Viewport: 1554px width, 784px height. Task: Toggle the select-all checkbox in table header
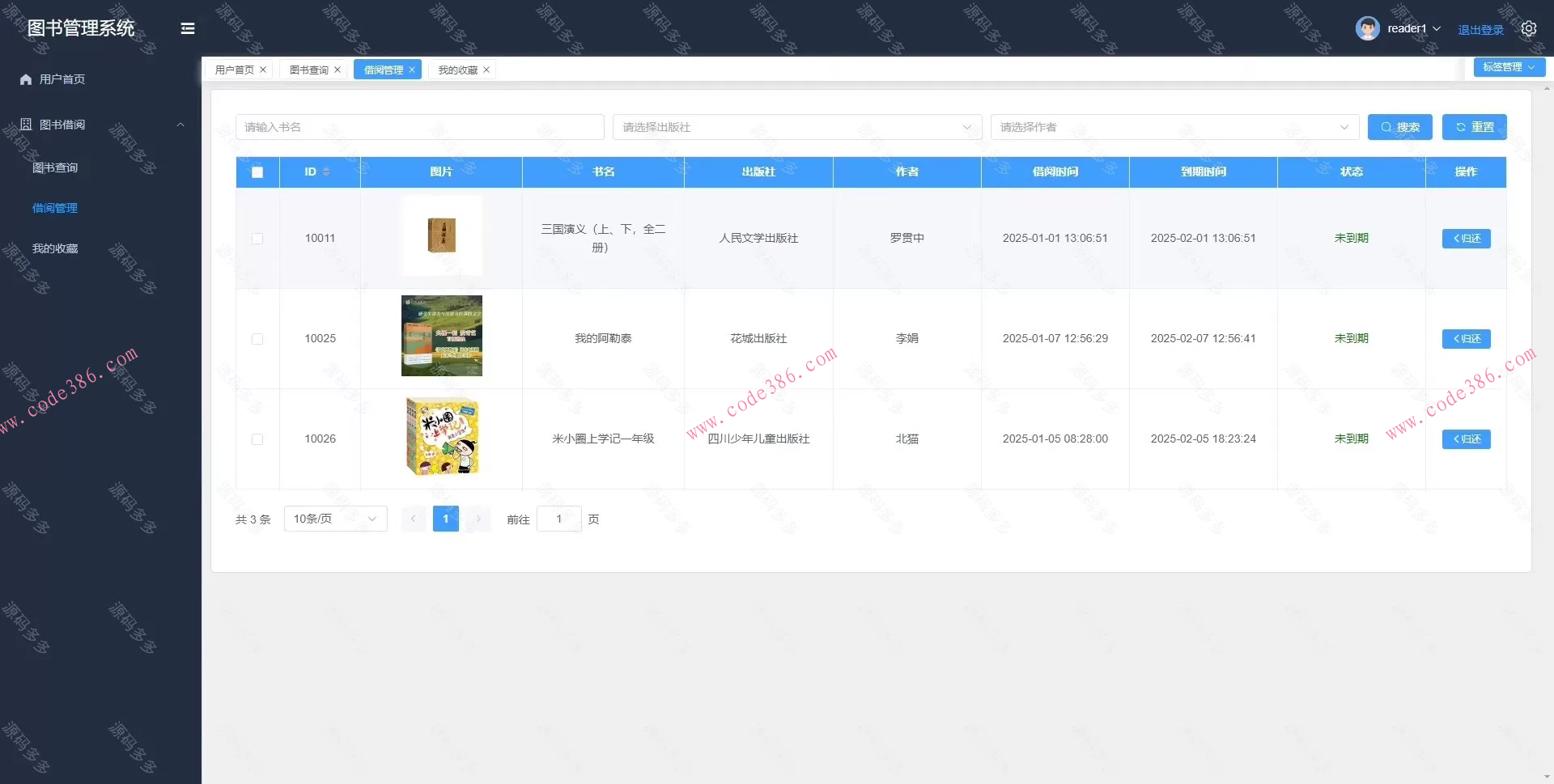point(257,172)
